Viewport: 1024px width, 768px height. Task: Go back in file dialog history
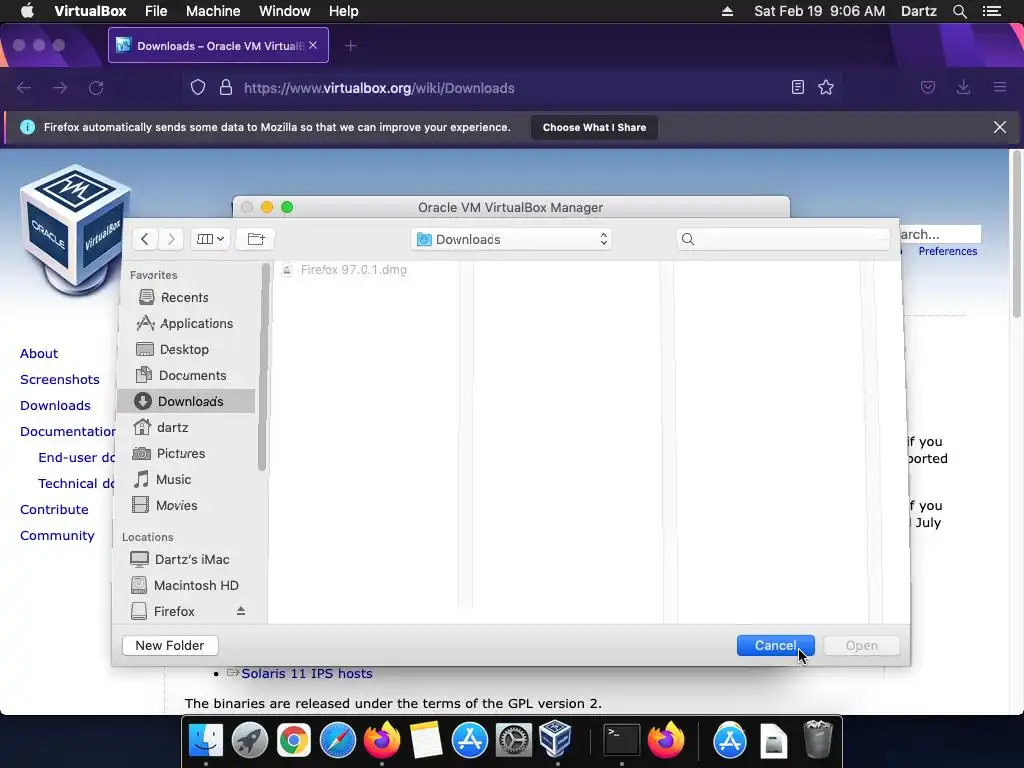[x=145, y=239]
